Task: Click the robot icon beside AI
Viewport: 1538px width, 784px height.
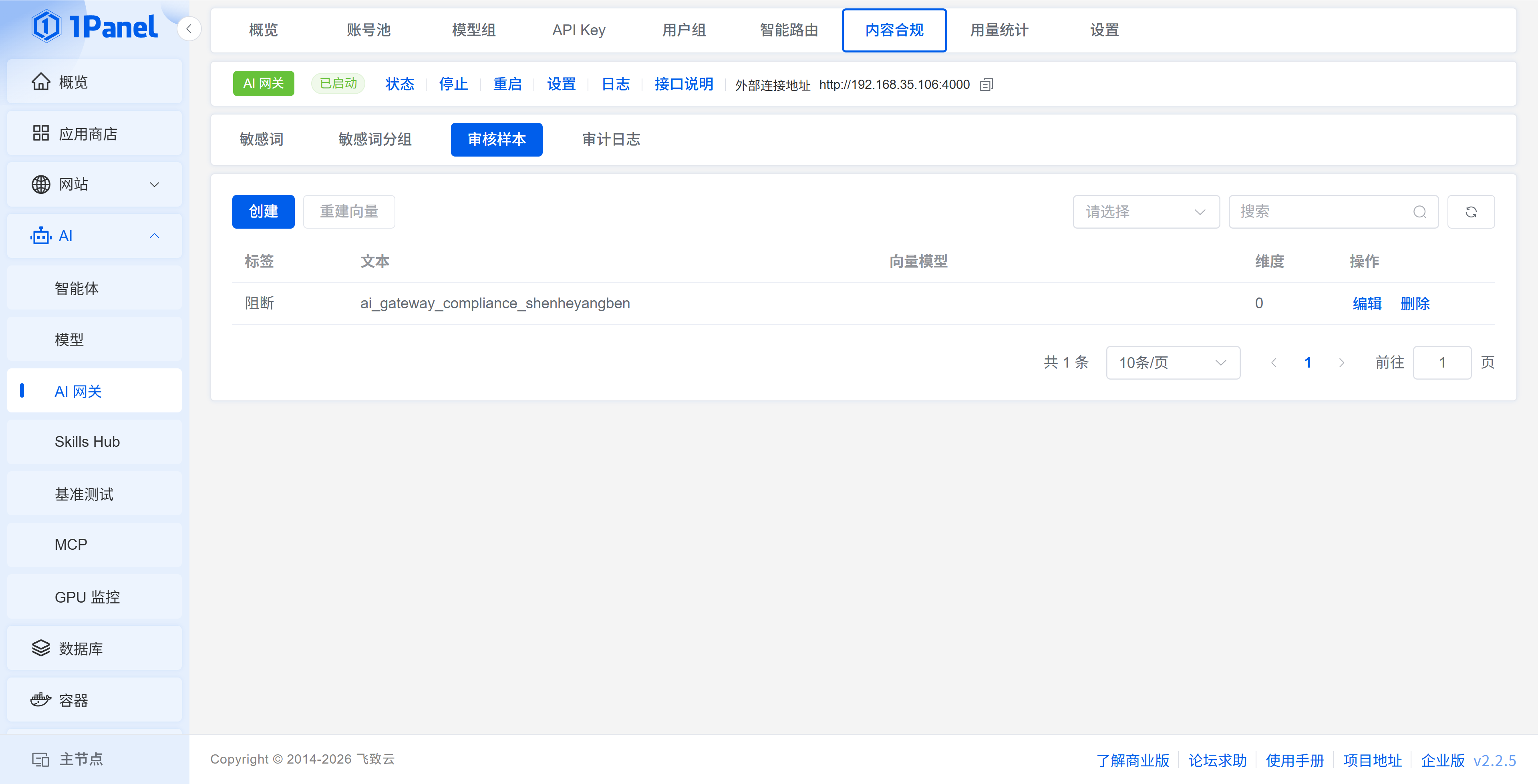Action: click(40, 236)
